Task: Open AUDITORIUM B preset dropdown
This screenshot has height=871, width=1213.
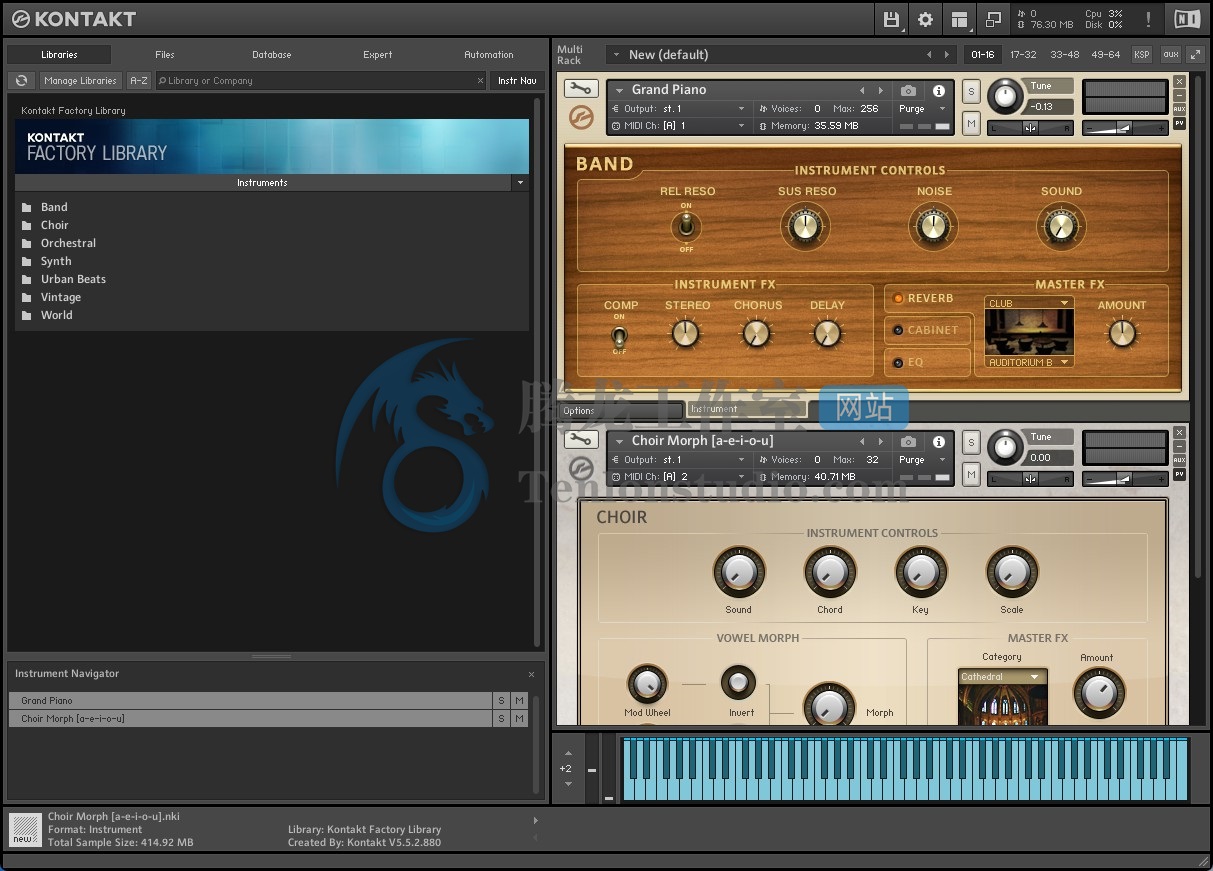Action: (1029, 362)
